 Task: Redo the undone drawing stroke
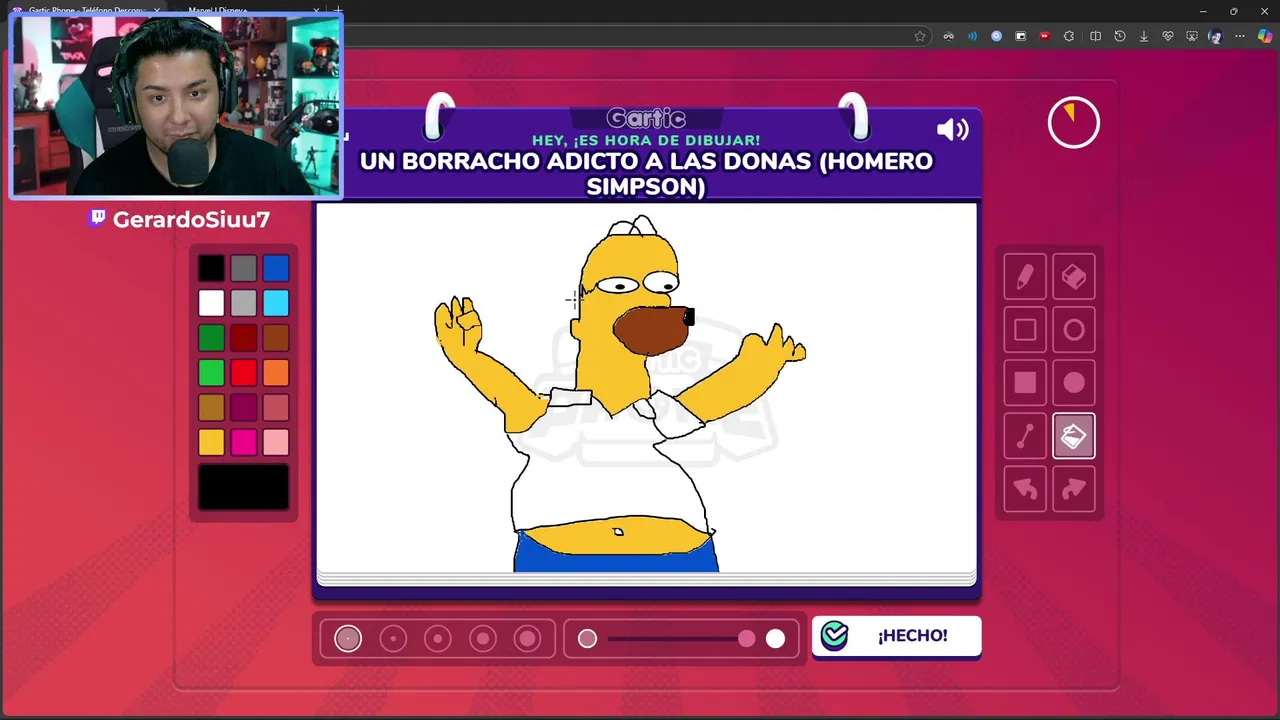1074,489
